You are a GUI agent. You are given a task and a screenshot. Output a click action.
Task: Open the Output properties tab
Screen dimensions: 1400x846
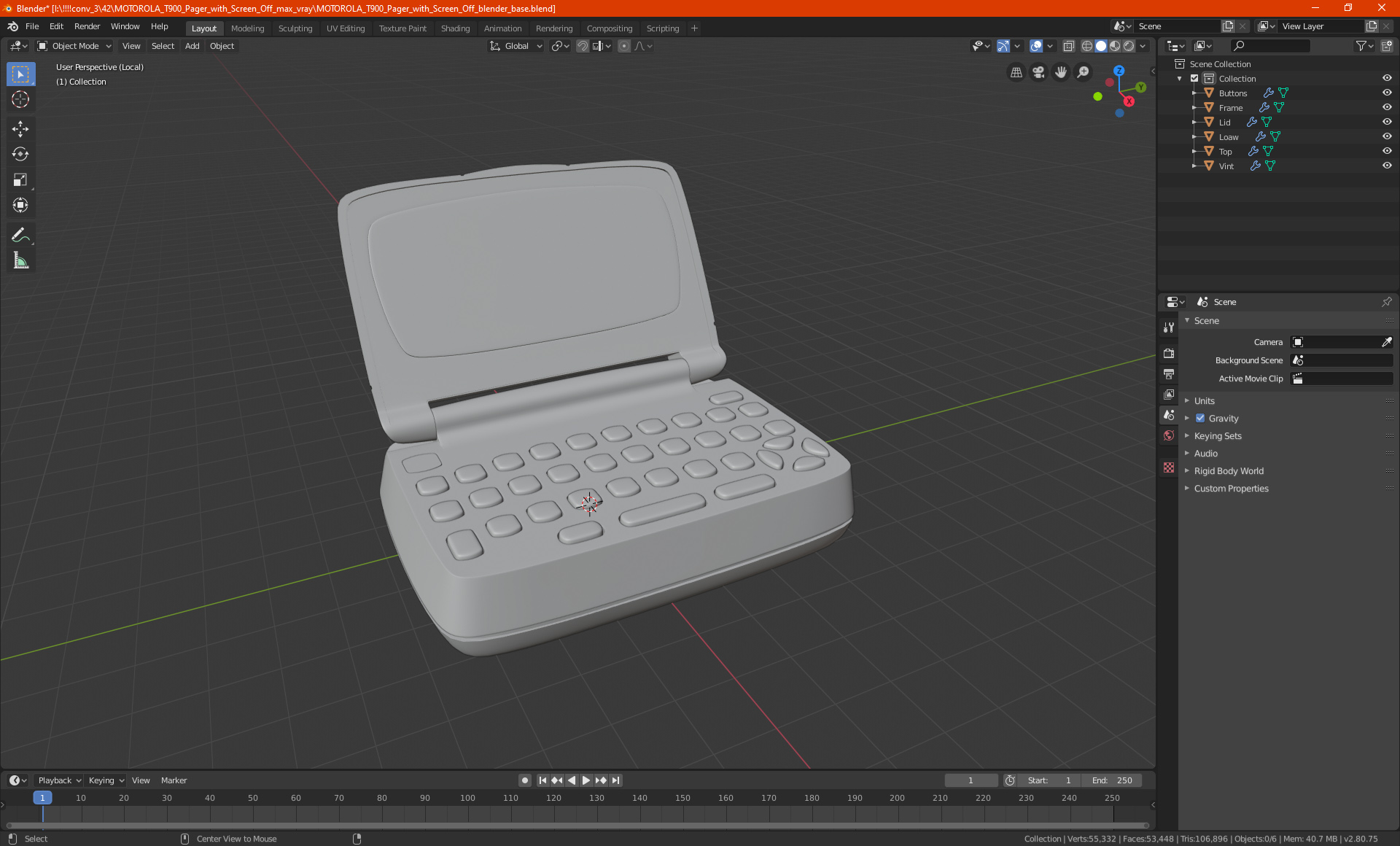(1169, 374)
